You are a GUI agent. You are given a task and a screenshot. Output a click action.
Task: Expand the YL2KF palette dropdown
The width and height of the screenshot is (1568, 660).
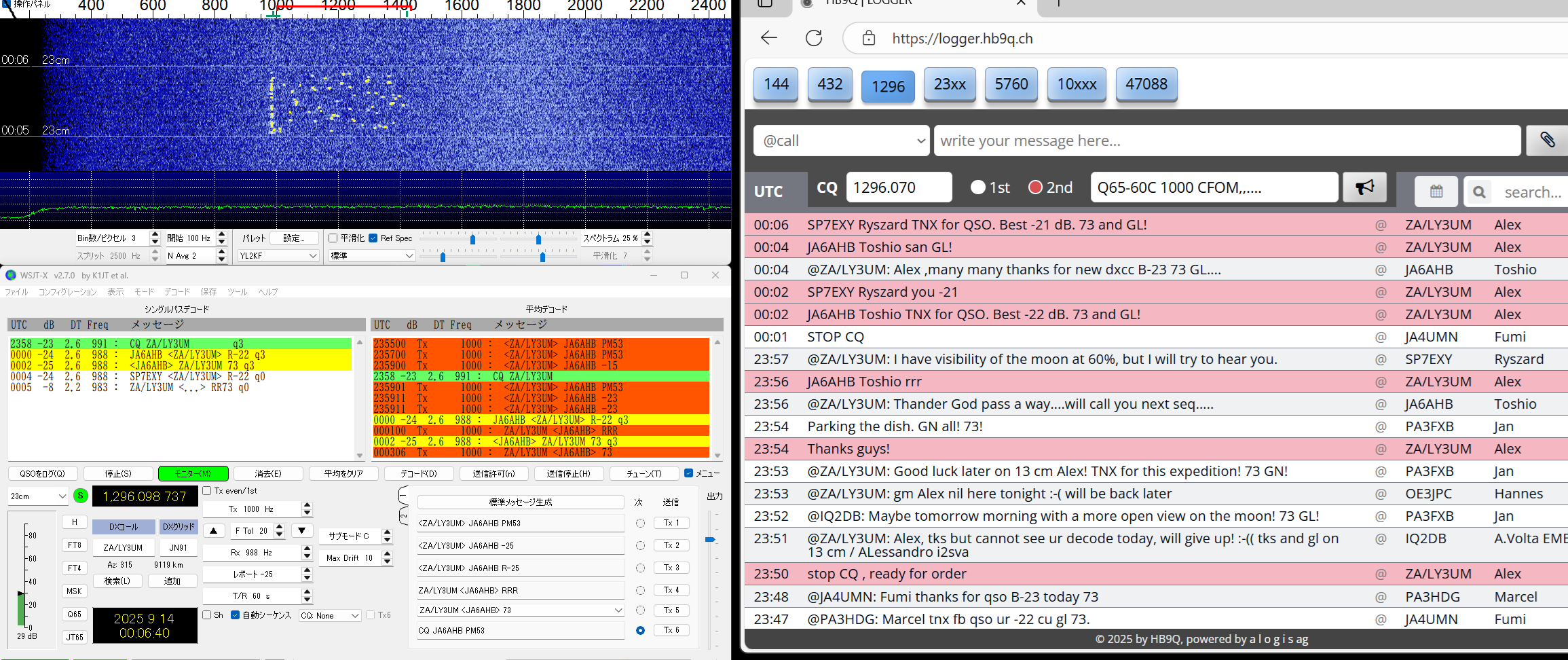(x=278, y=256)
